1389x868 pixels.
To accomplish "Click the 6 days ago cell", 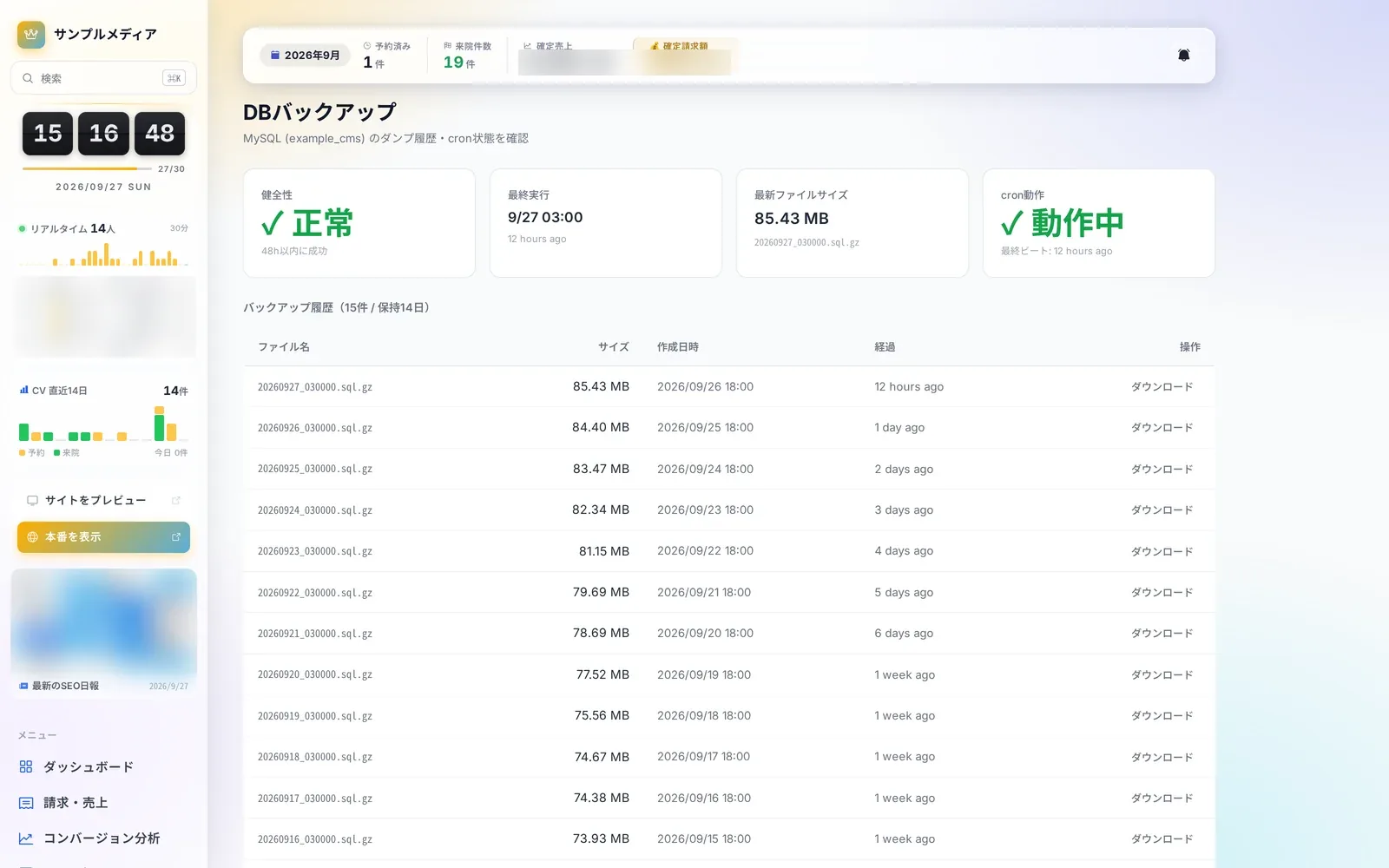I will click(904, 634).
